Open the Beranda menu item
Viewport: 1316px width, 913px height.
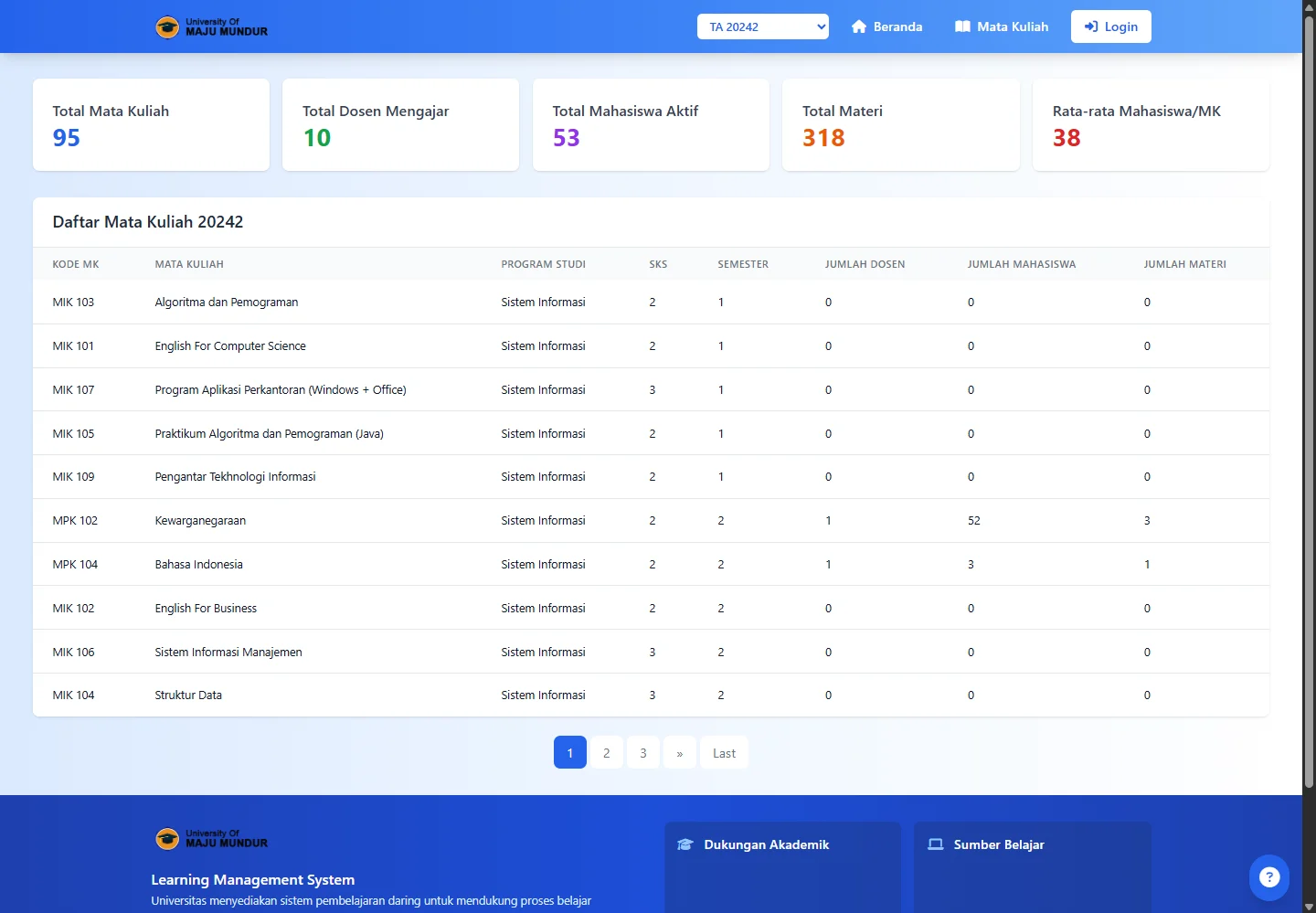pos(897,27)
